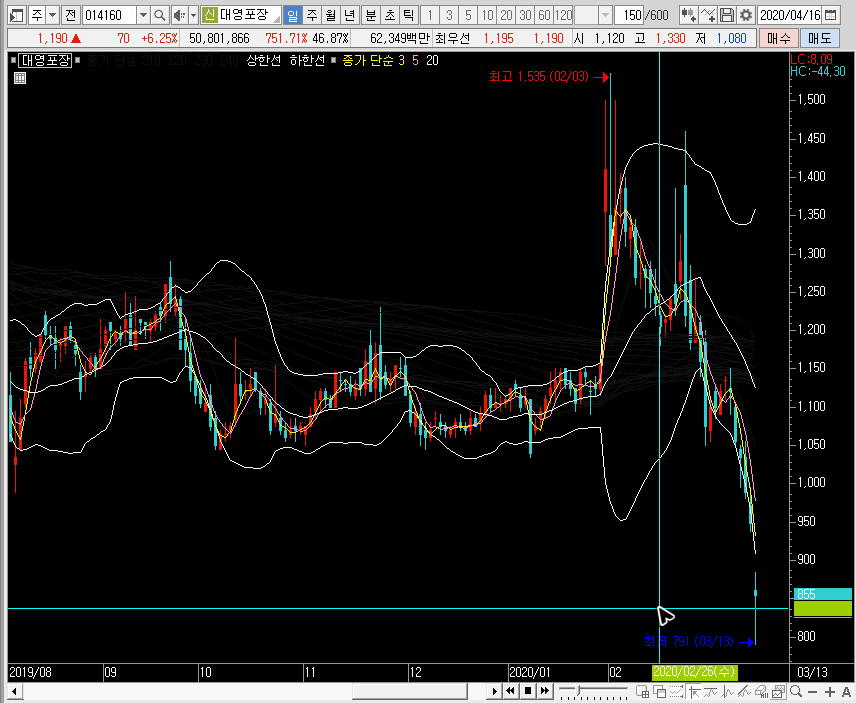Click the speaker sound icon

179,15
